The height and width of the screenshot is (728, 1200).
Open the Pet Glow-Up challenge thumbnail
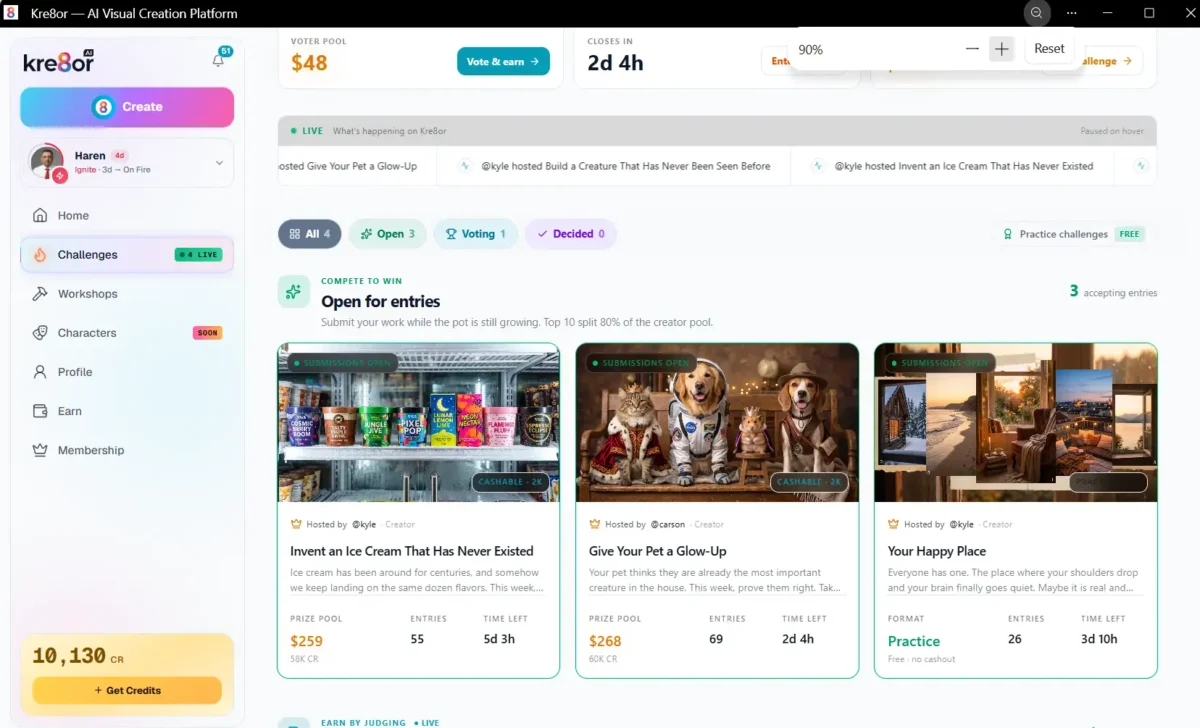pyautogui.click(x=717, y=423)
